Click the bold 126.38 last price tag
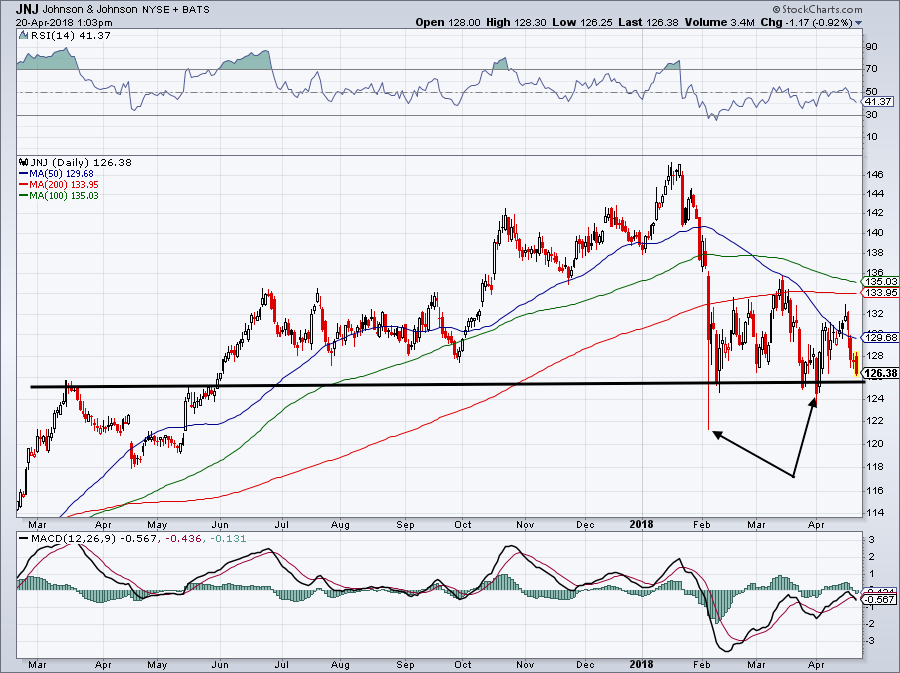The image size is (900, 673). (881, 374)
